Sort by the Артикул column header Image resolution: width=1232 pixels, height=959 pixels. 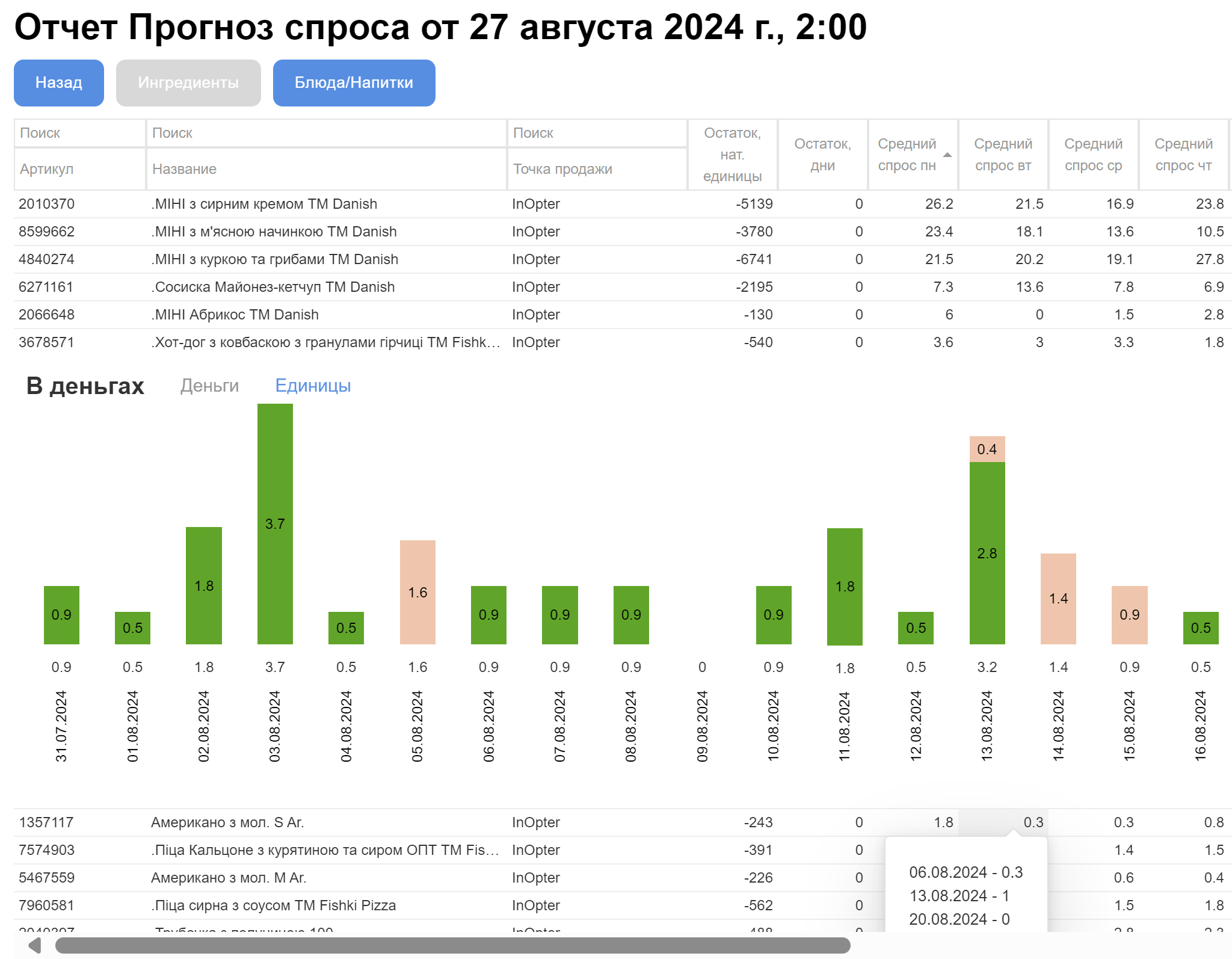click(79, 169)
